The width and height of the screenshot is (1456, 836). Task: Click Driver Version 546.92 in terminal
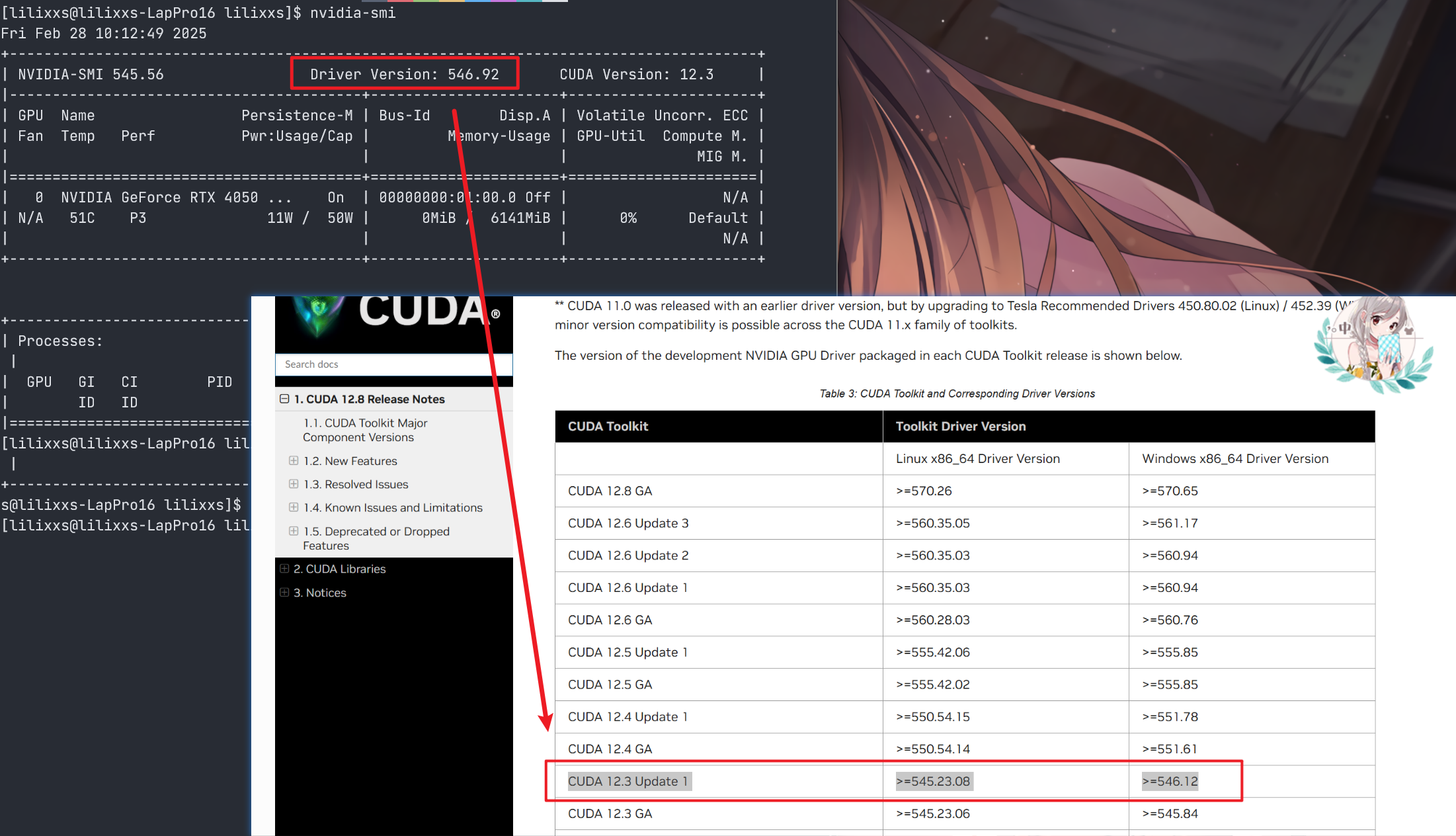(404, 74)
